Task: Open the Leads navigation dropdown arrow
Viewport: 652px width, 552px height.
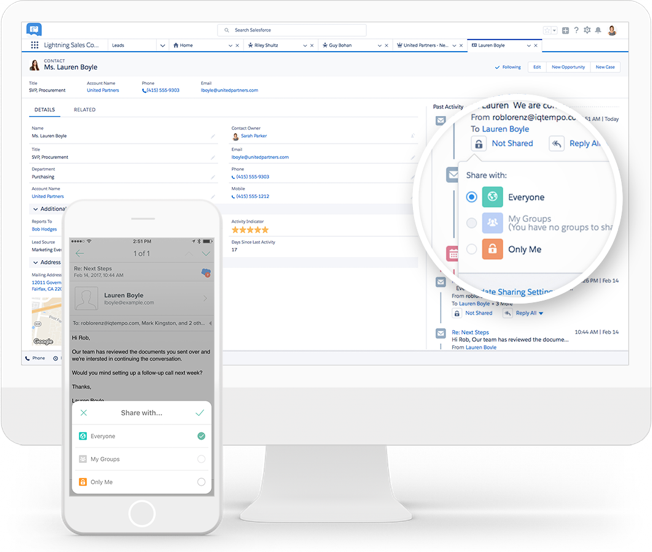Action: pos(163,45)
